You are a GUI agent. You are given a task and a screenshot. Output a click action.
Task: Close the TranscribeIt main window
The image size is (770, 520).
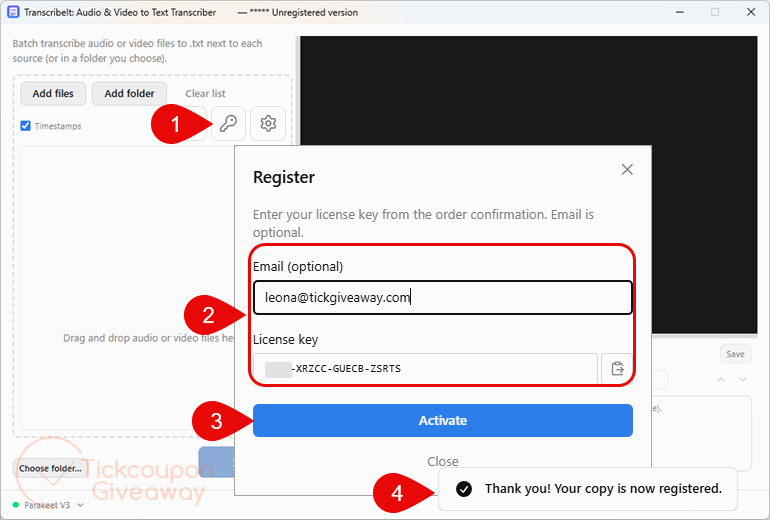click(x=751, y=12)
